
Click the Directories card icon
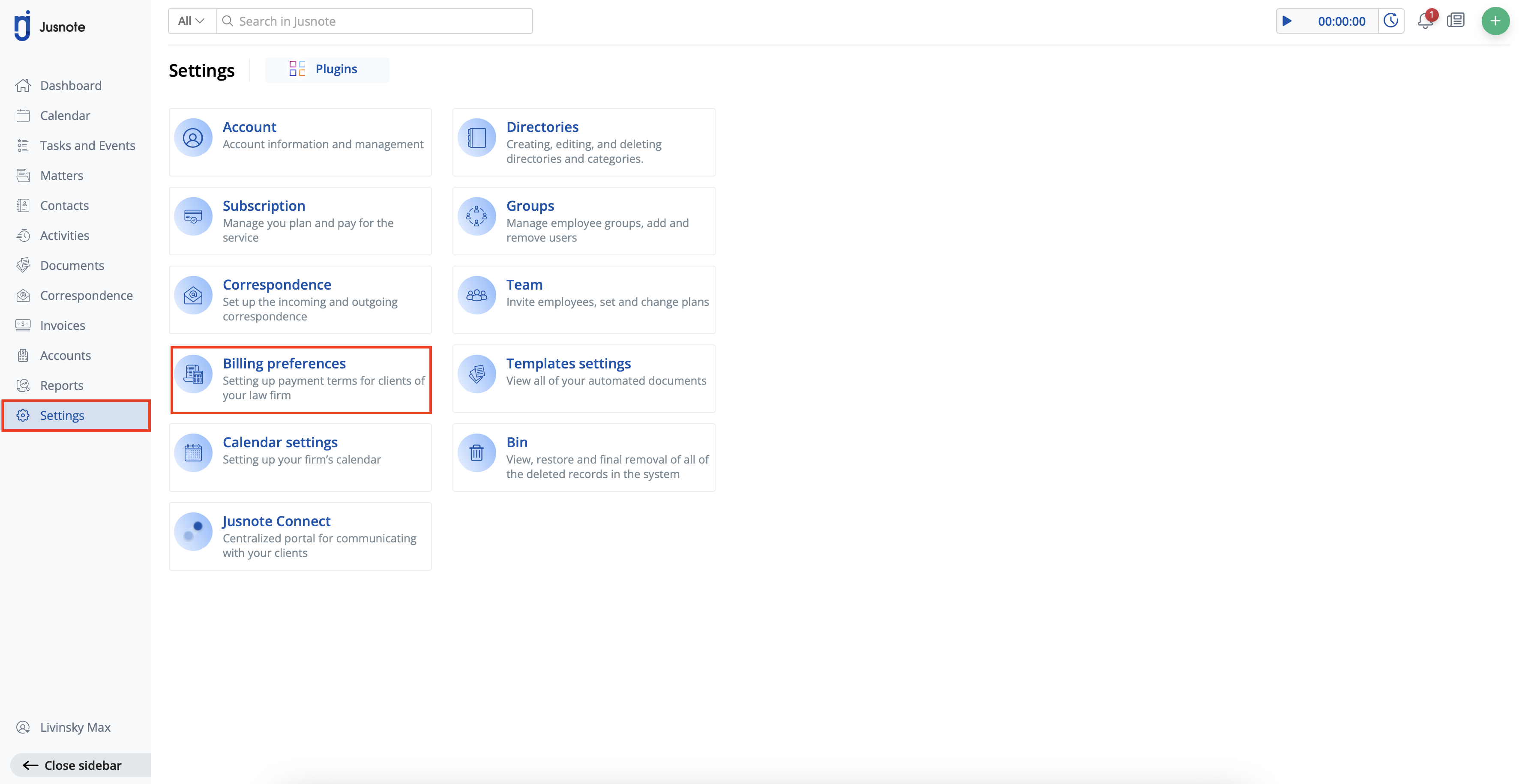[x=476, y=138]
